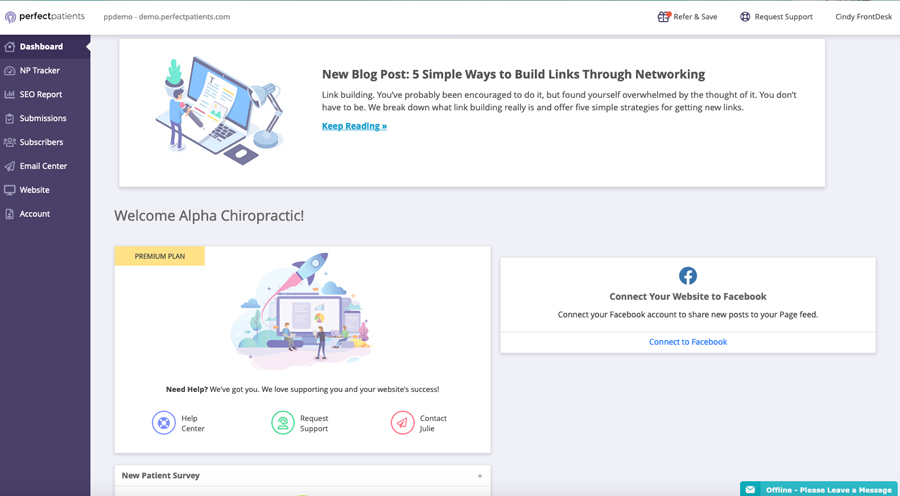Click Connect Your Website to Facebook heading
The image size is (900, 496).
click(x=688, y=296)
